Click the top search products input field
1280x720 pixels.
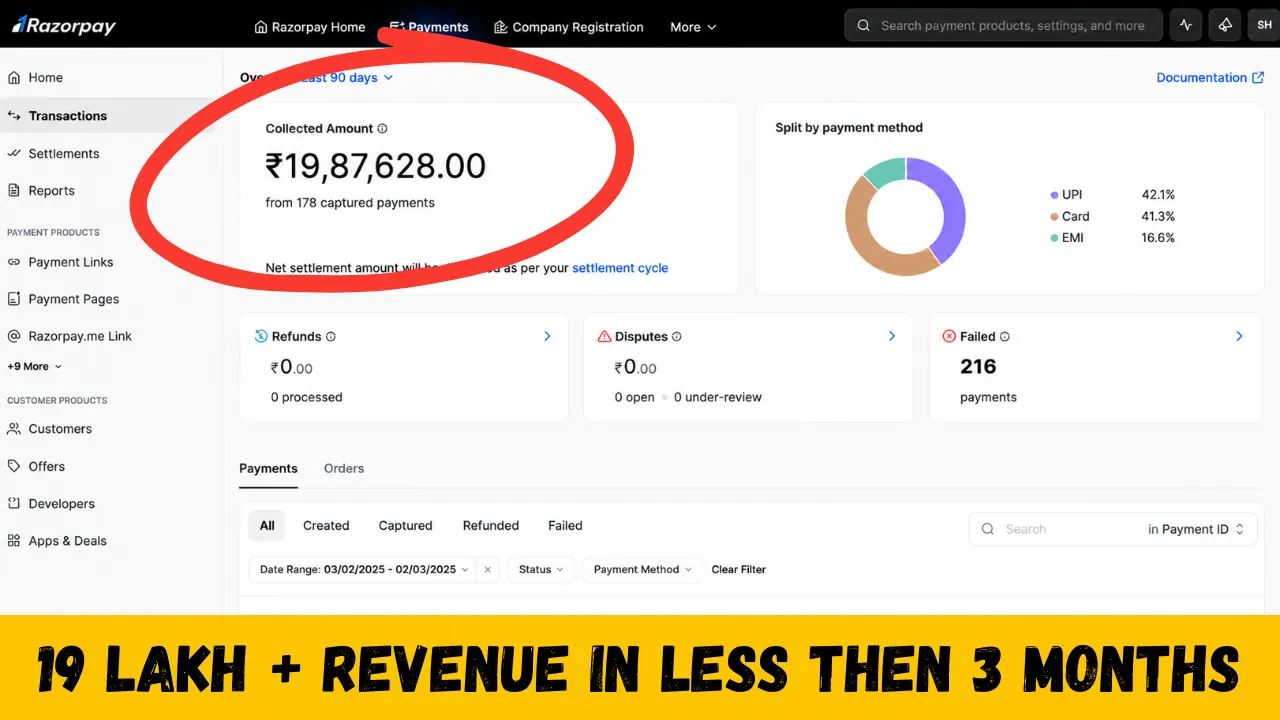[x=1004, y=25]
